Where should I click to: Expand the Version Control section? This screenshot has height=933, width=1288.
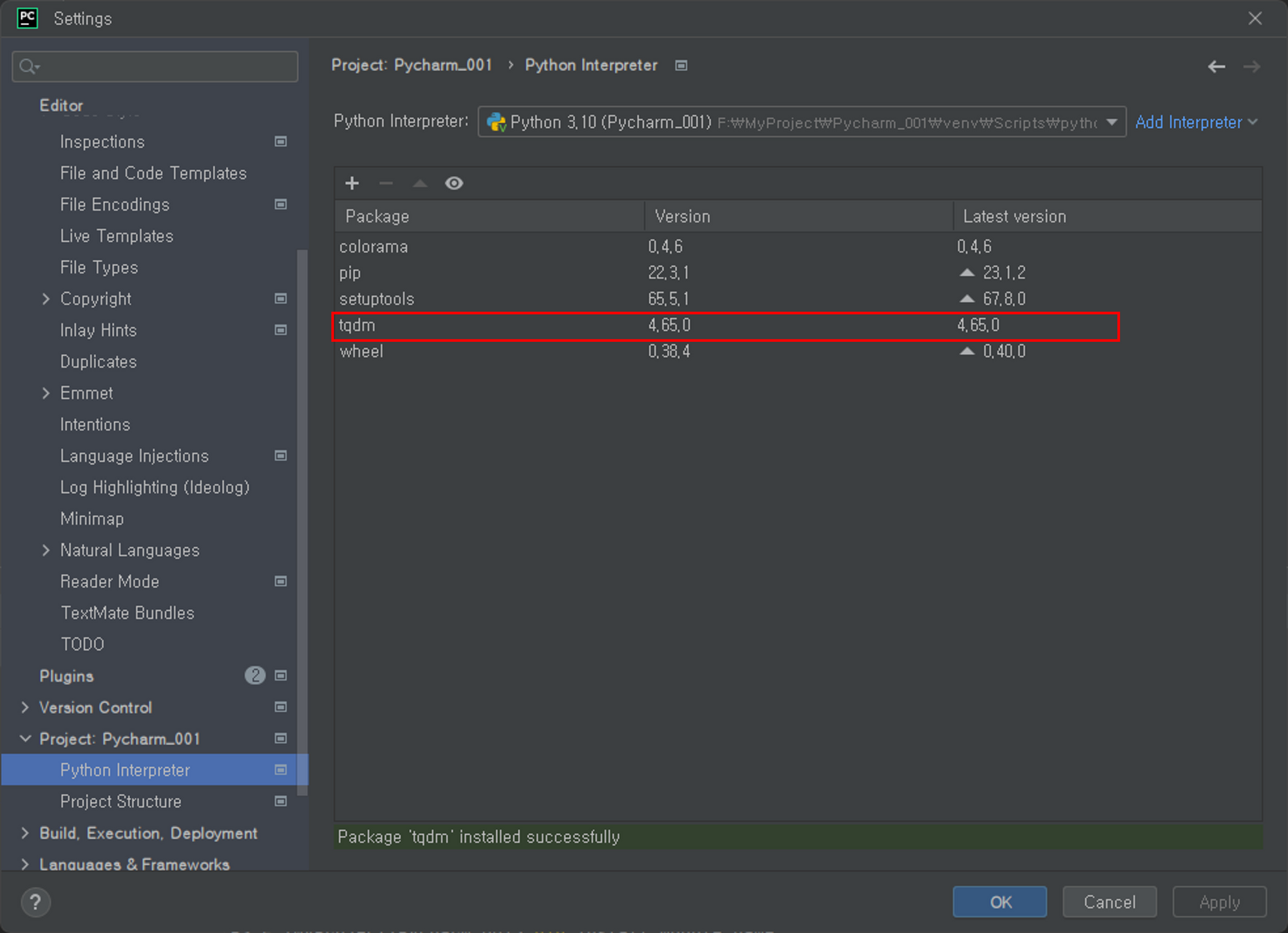25,707
